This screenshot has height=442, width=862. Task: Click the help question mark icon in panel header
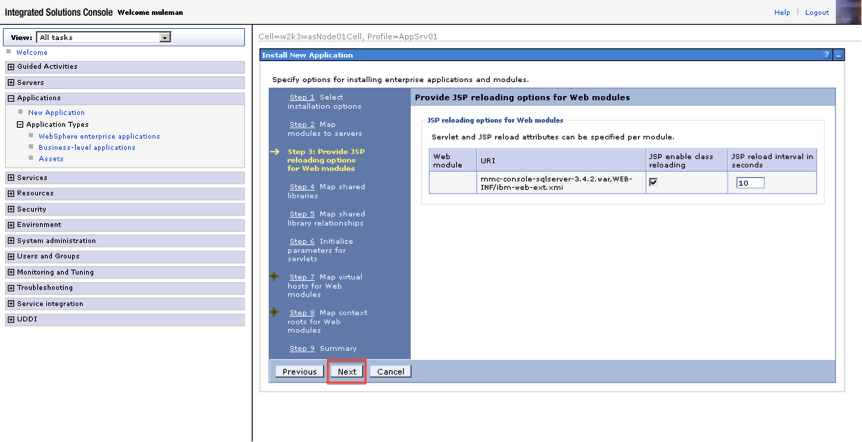click(826, 55)
